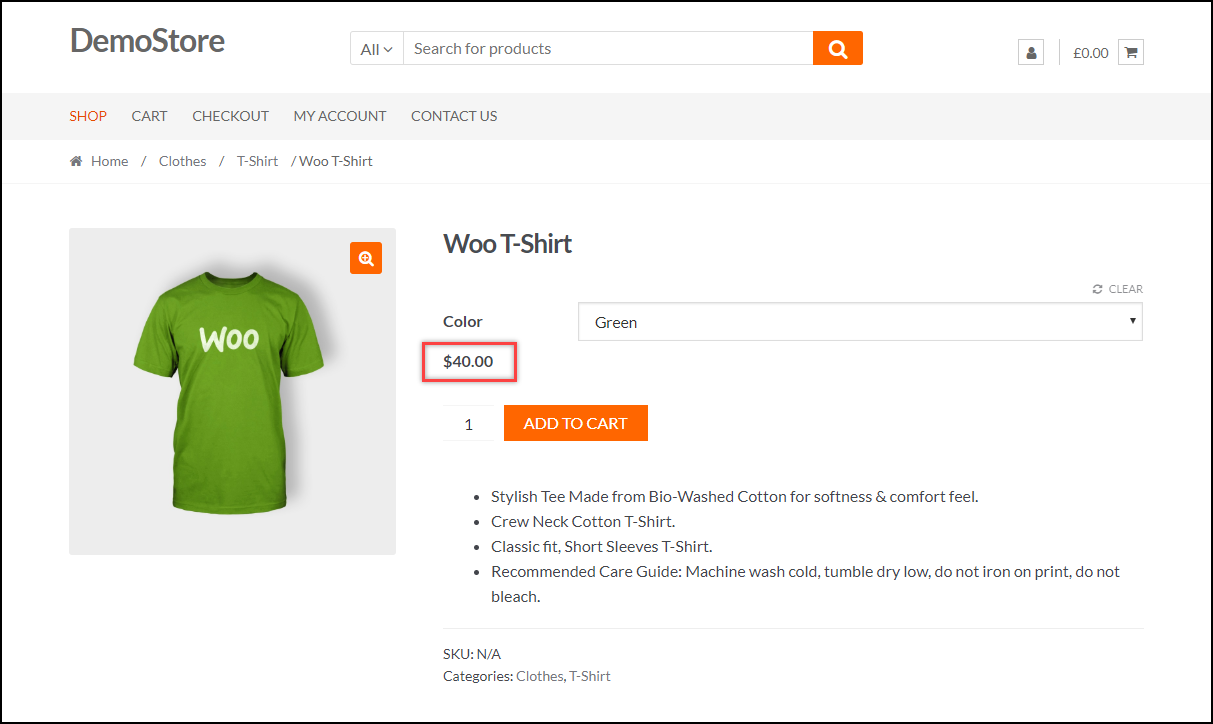Navigate to My Account menu item

(x=340, y=116)
